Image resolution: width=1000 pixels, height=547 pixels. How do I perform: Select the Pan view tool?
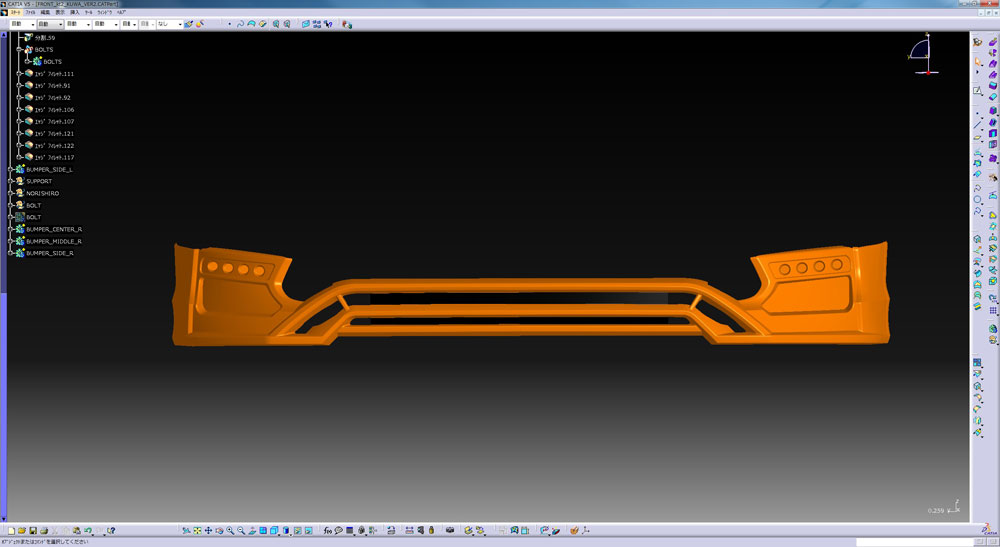click(x=208, y=530)
